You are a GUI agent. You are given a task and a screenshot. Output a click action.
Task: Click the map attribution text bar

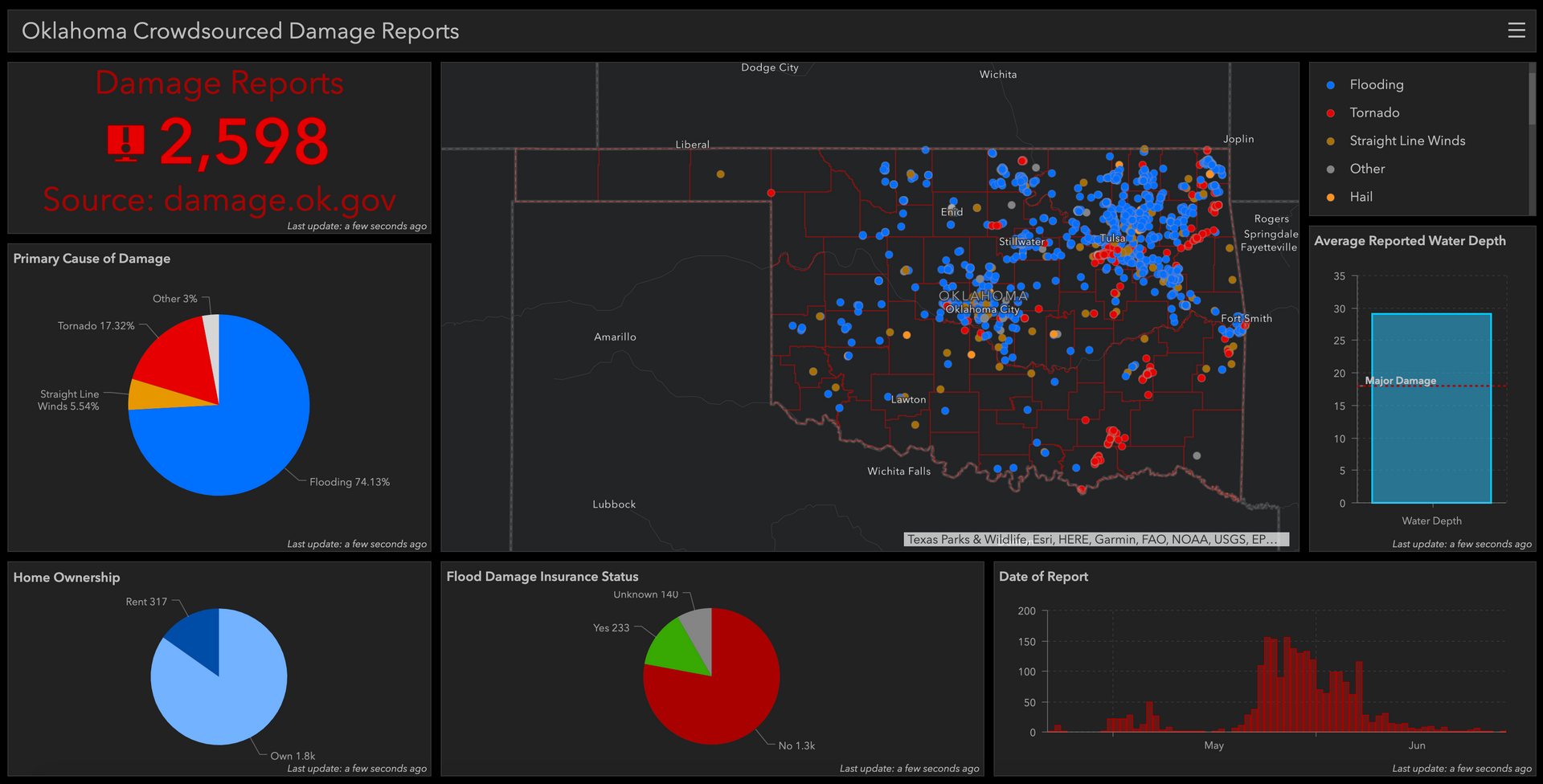1096,540
